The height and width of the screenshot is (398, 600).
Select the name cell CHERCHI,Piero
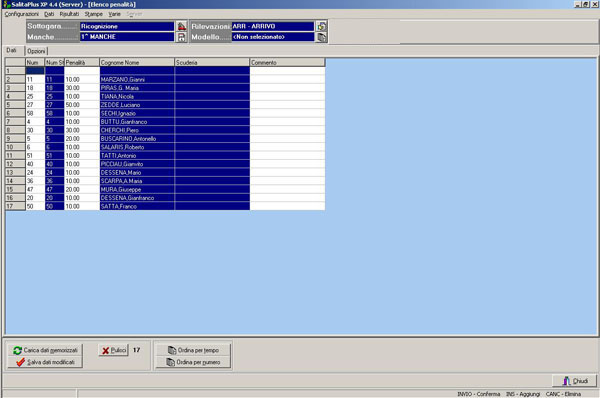[137, 130]
